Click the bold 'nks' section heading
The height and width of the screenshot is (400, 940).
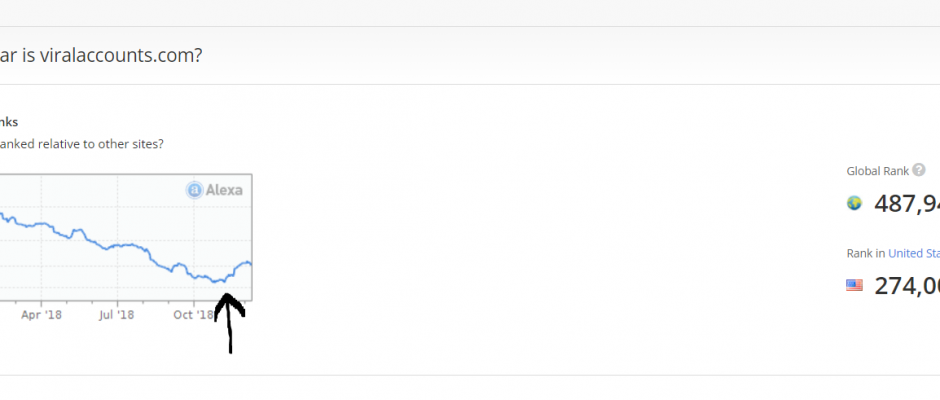pyautogui.click(x=8, y=122)
